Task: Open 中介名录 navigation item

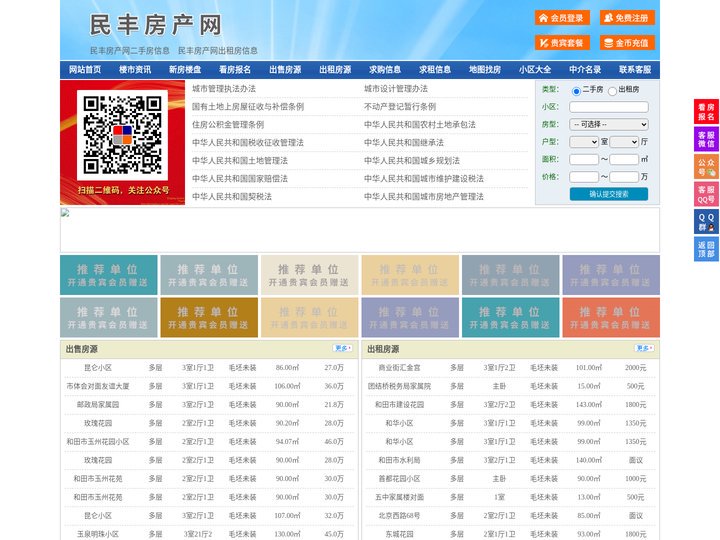Action: click(585, 70)
